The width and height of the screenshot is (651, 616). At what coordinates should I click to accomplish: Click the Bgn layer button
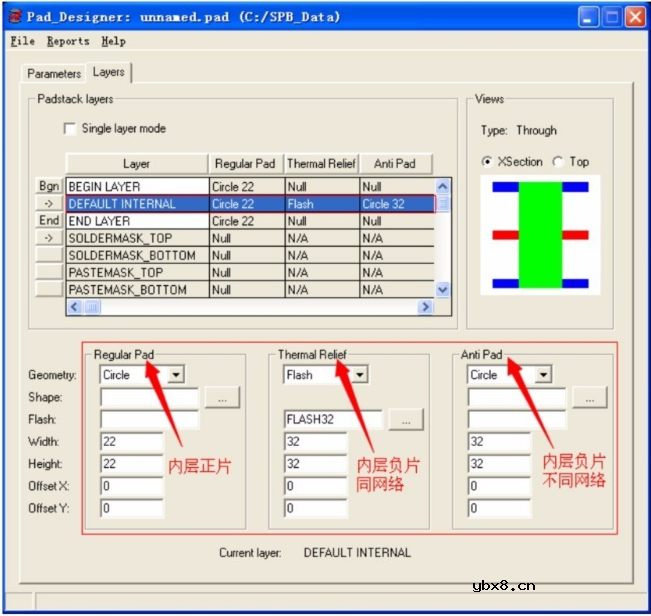point(49,187)
